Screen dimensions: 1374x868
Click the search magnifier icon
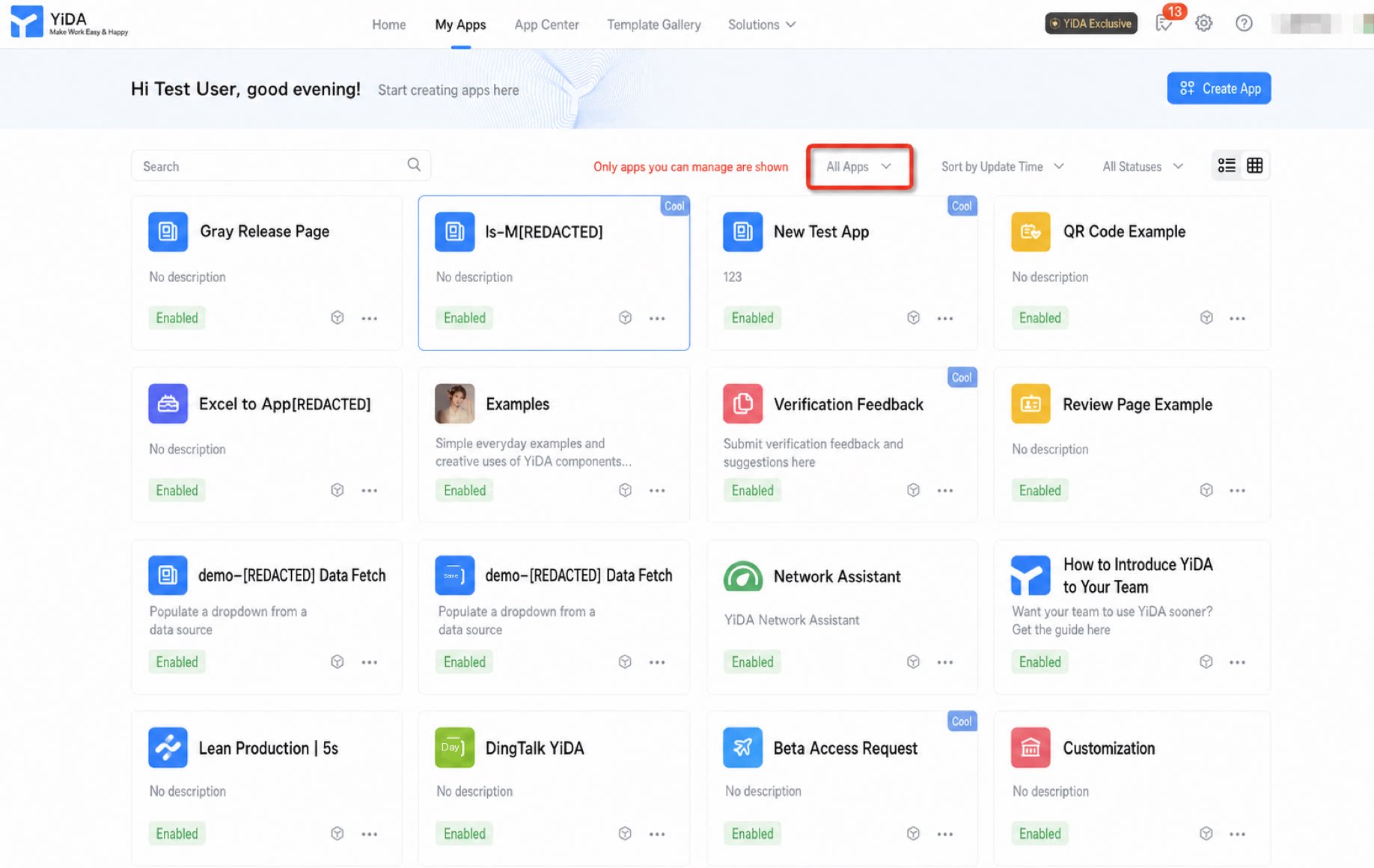(414, 165)
